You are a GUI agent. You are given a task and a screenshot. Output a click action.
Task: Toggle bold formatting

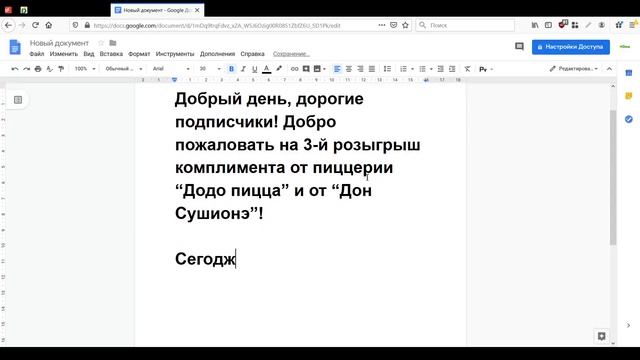tap(231, 69)
